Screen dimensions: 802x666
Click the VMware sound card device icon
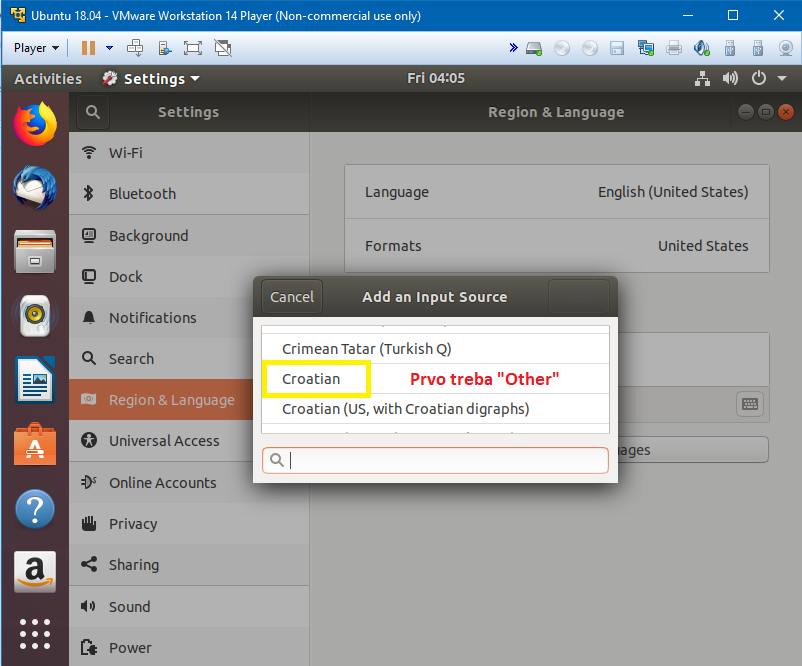click(702, 49)
